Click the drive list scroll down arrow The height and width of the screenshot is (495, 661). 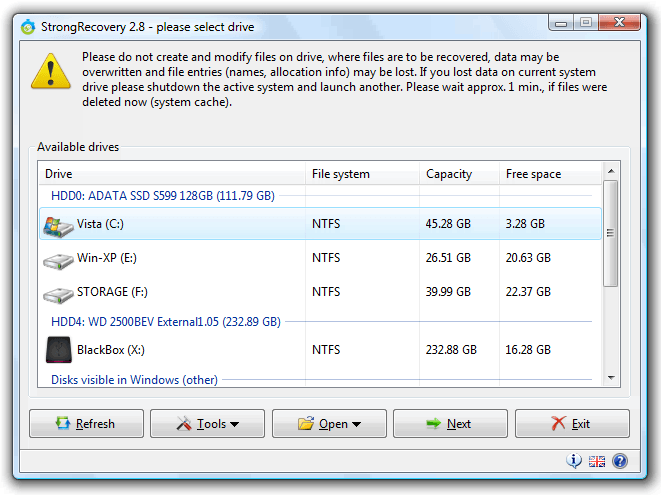(x=610, y=376)
